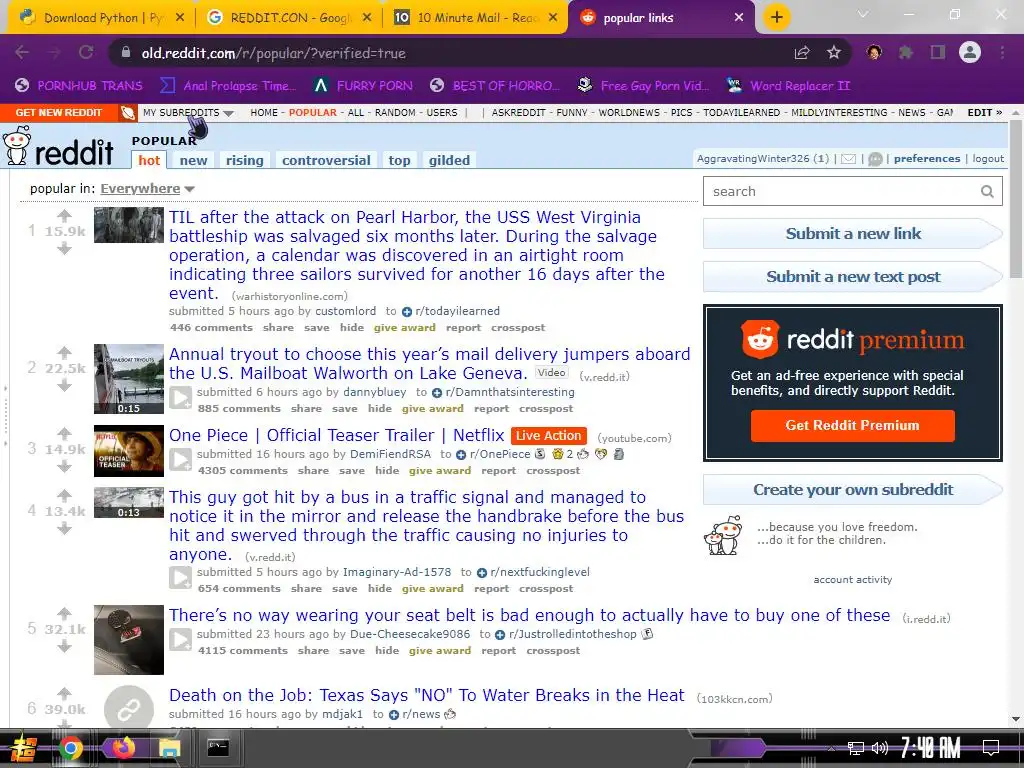Click the logout link
The image size is (1024, 768).
(987, 159)
